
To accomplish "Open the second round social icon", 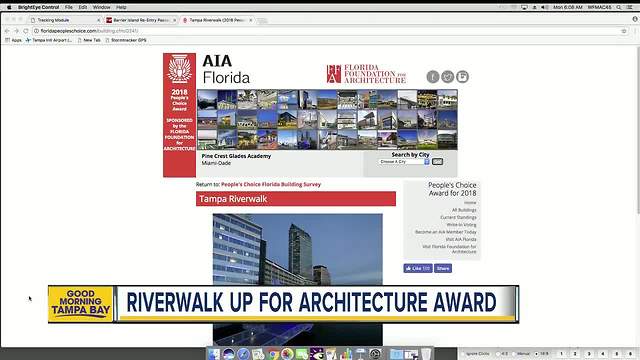I will [447, 77].
